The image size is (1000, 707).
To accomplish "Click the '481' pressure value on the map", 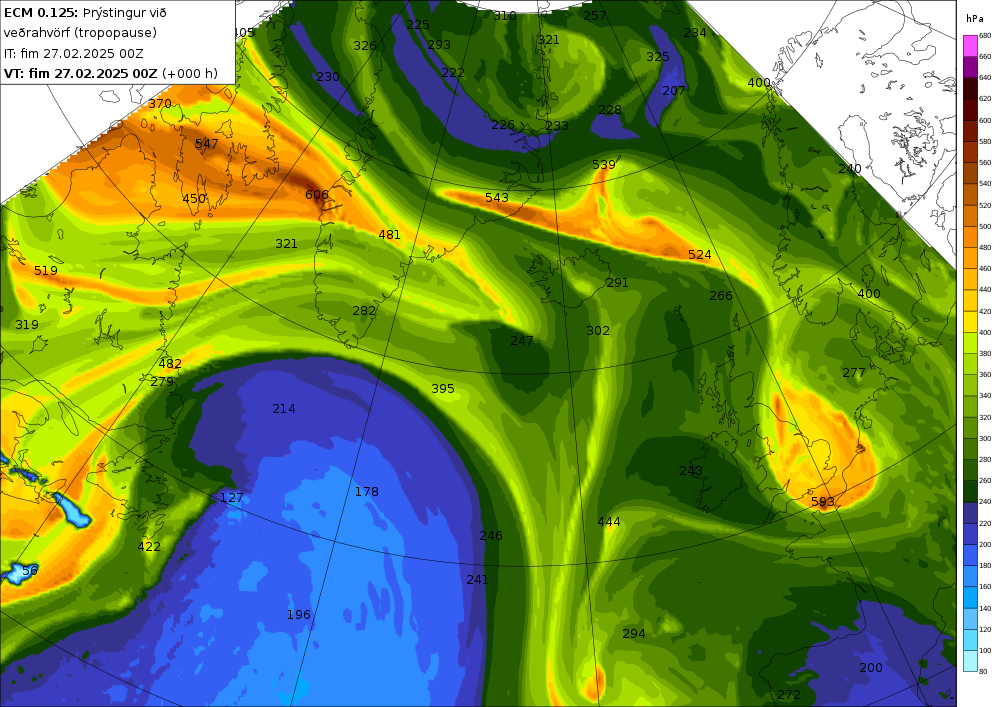I will [390, 235].
